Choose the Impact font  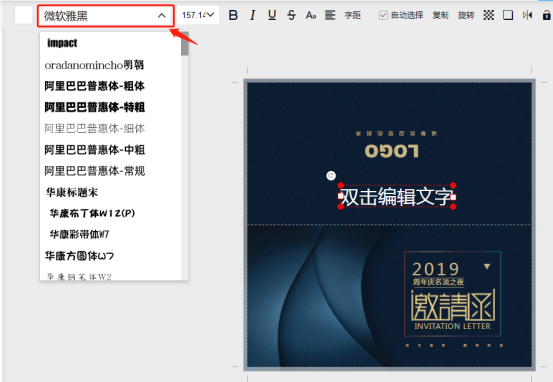pyautogui.click(x=62, y=43)
